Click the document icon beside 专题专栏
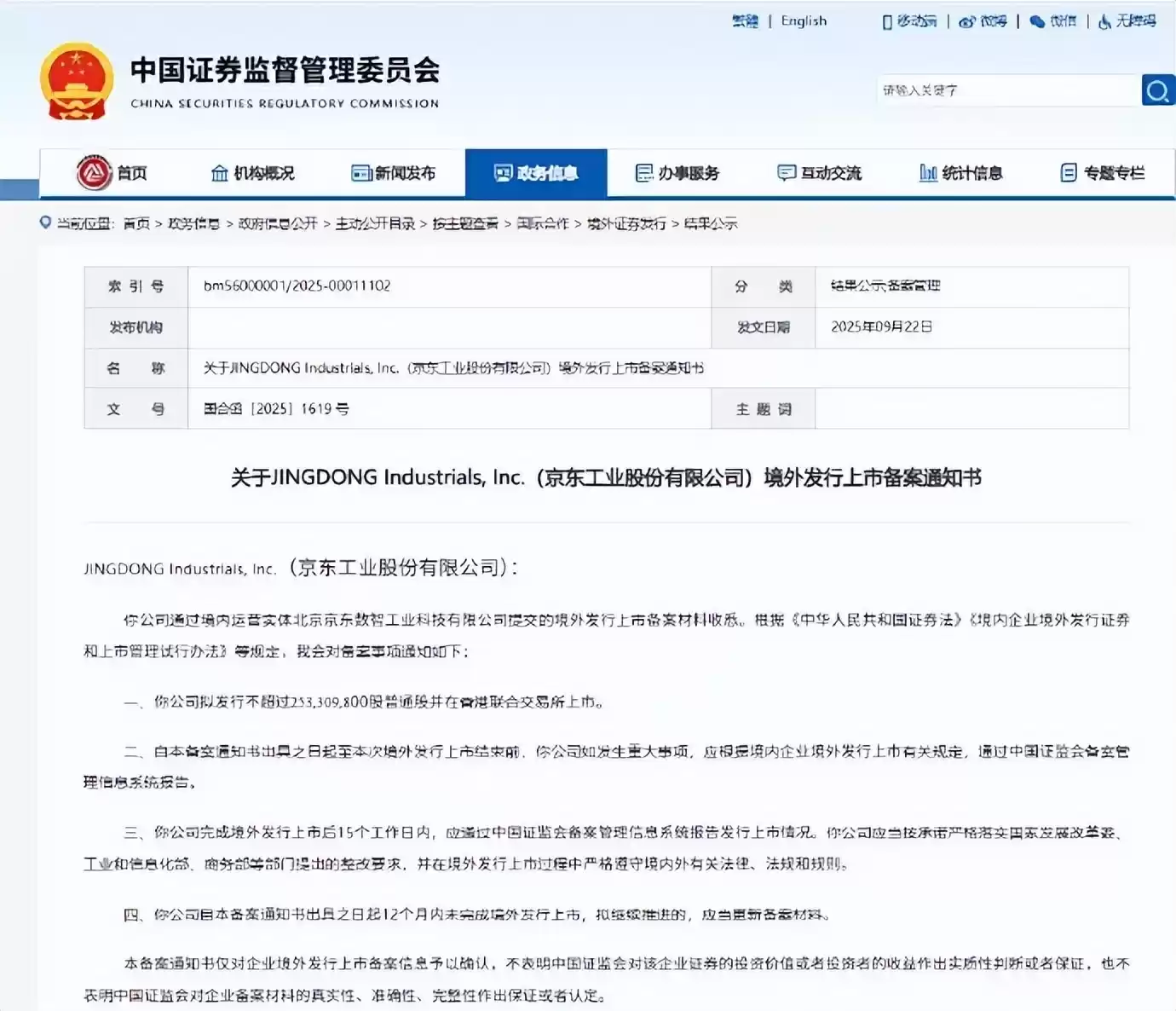This screenshot has width=1176, height=1011. pos(1067,172)
